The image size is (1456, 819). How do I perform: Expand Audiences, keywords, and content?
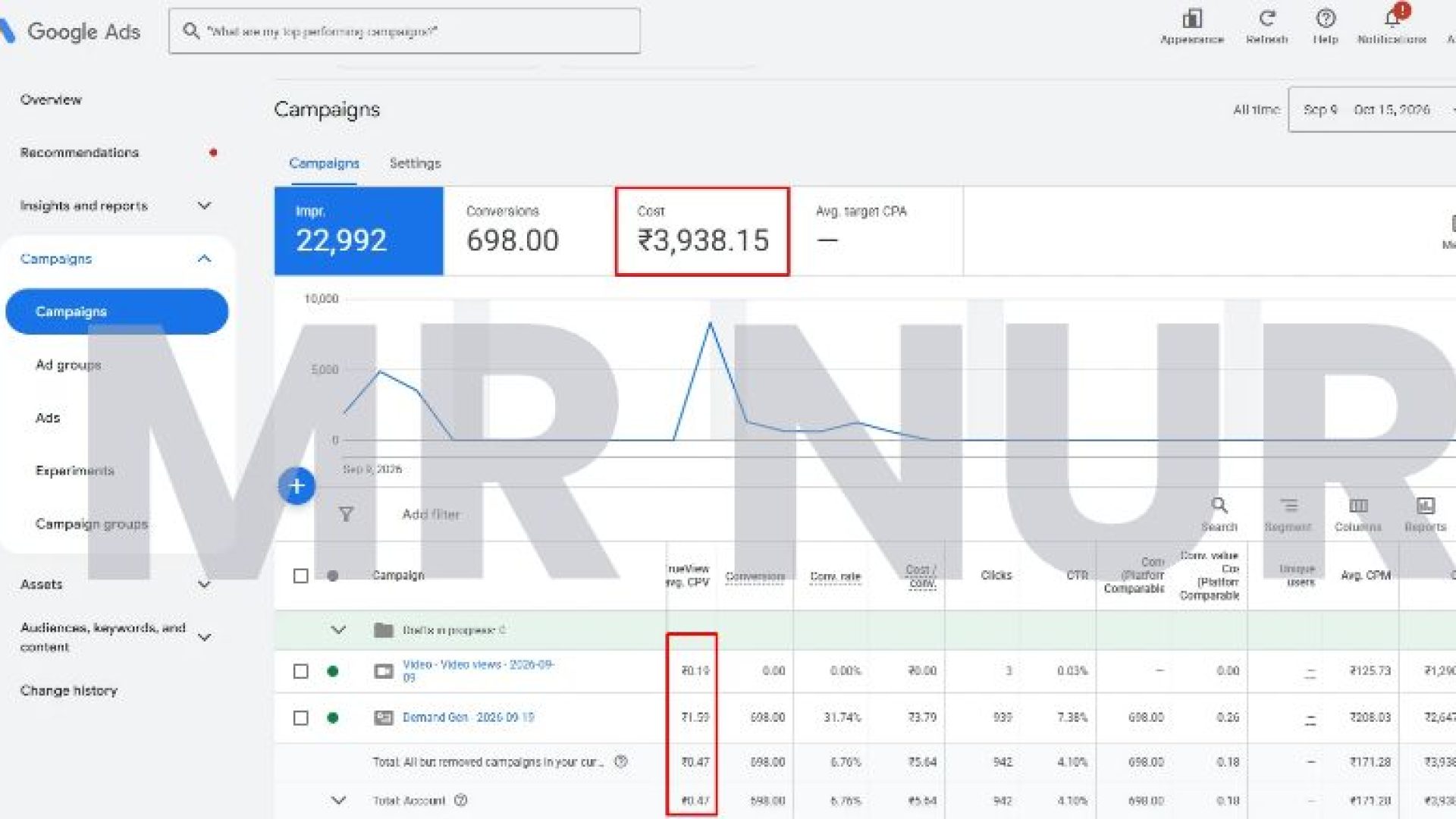(204, 637)
